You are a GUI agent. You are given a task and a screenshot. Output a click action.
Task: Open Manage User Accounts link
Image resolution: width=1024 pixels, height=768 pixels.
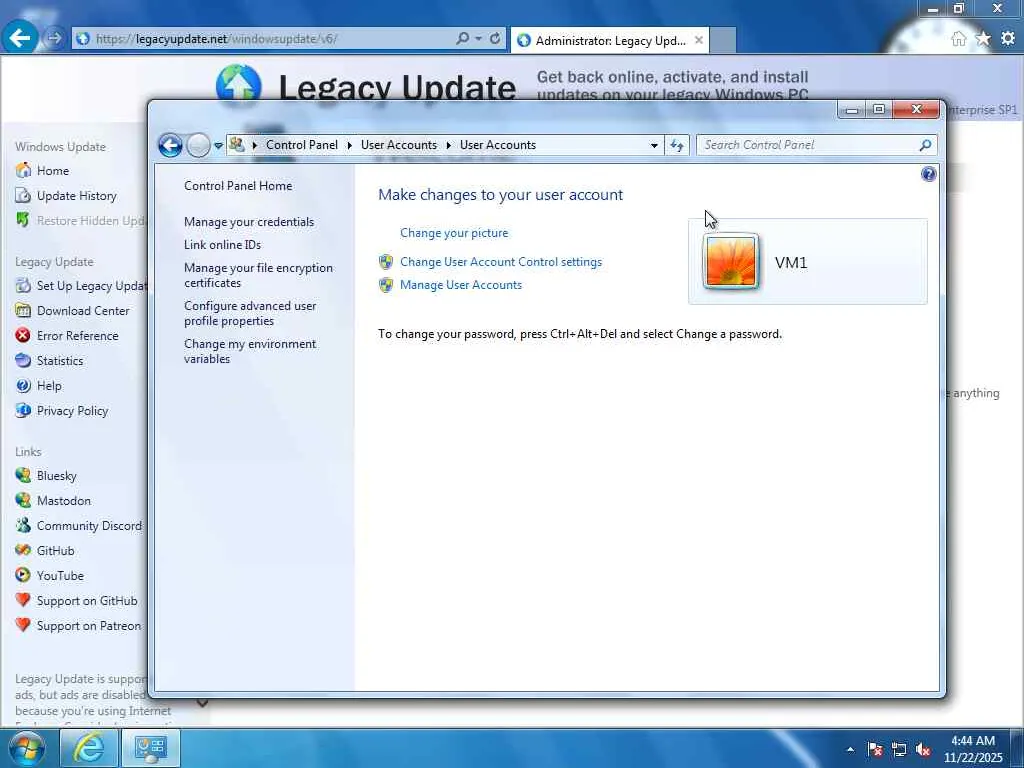pyautogui.click(x=460, y=285)
